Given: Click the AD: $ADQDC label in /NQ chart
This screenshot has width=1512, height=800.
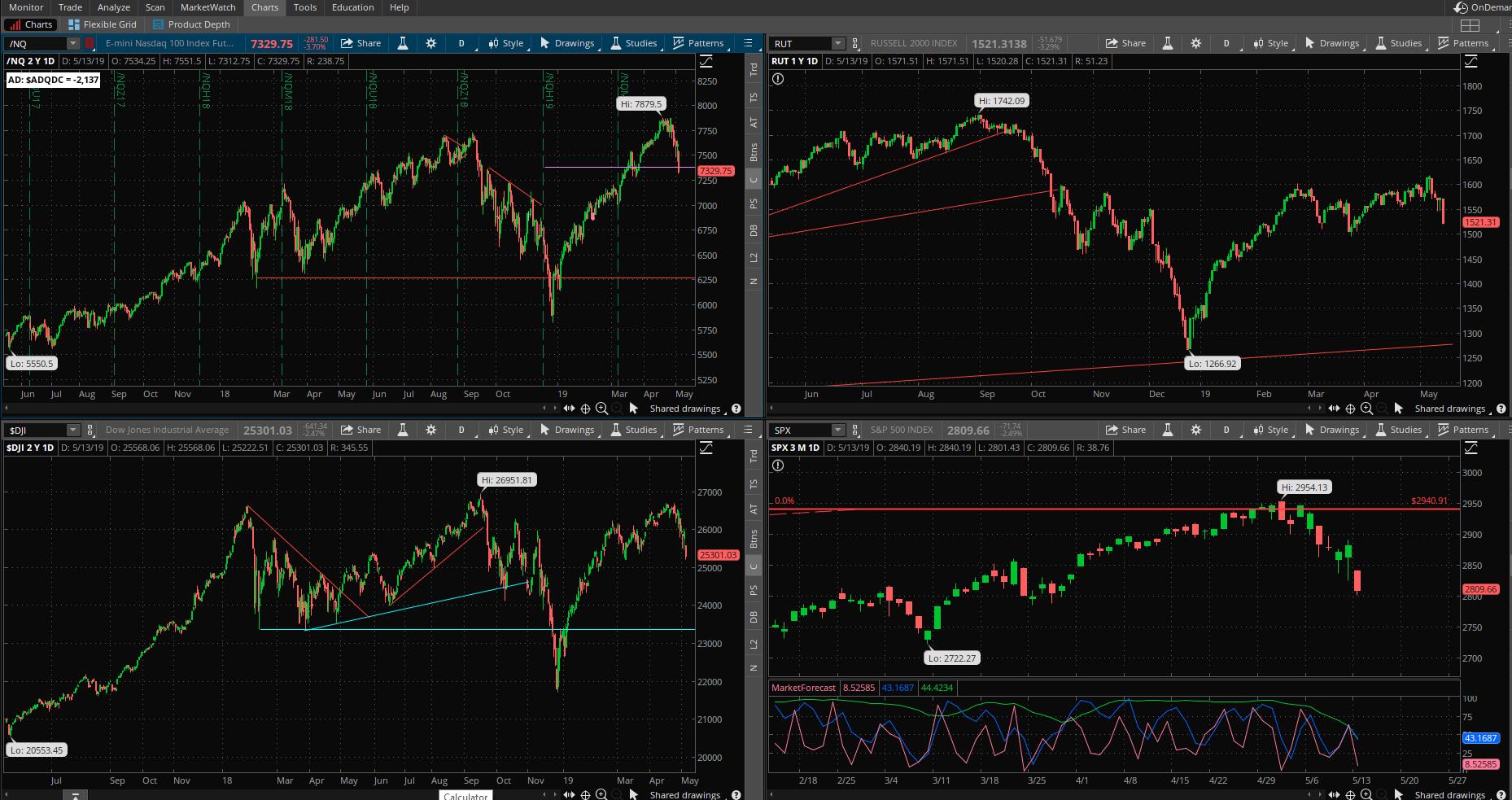Looking at the screenshot, I should [53, 80].
